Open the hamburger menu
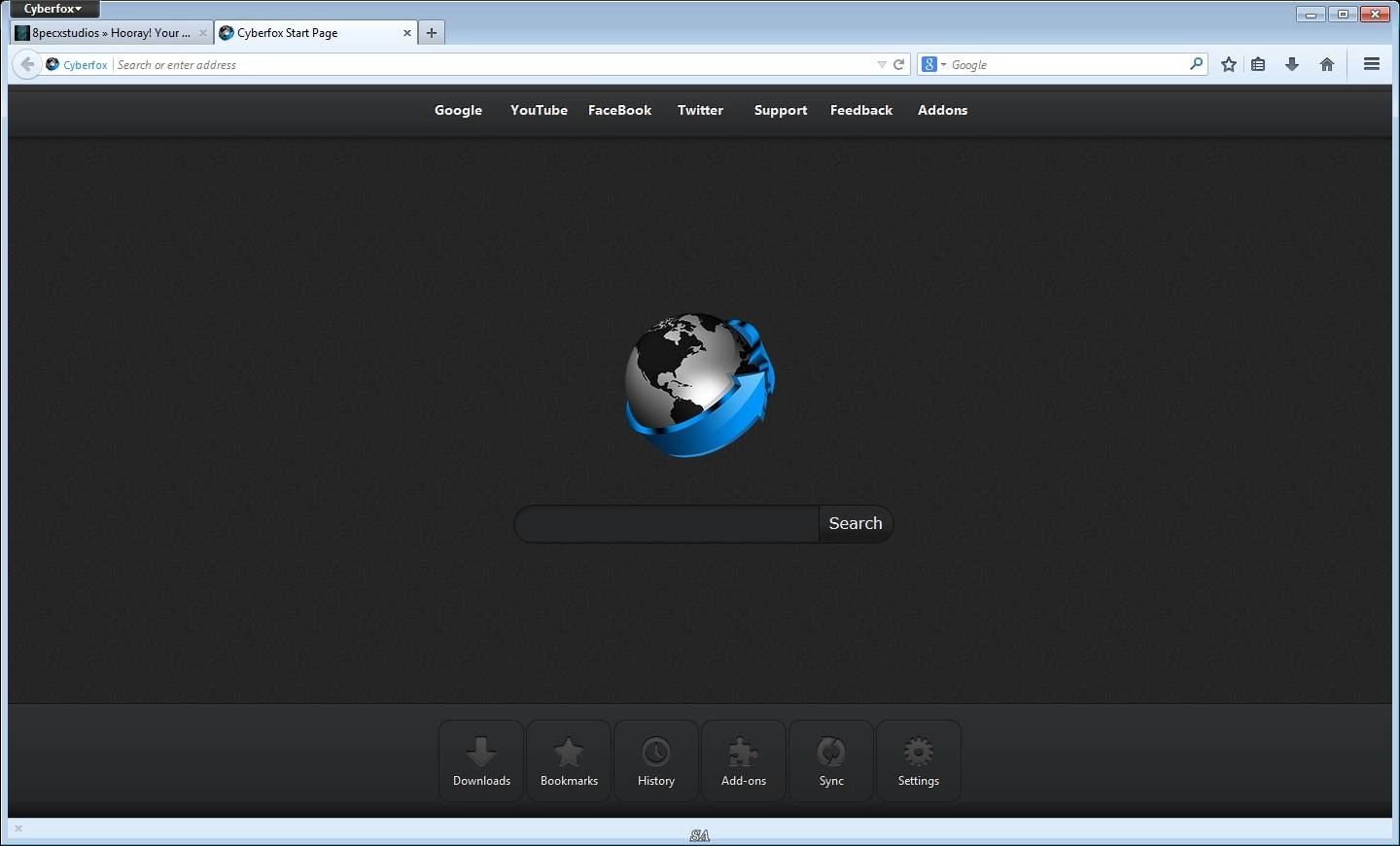Viewport: 1400px width, 846px height. [1372, 64]
